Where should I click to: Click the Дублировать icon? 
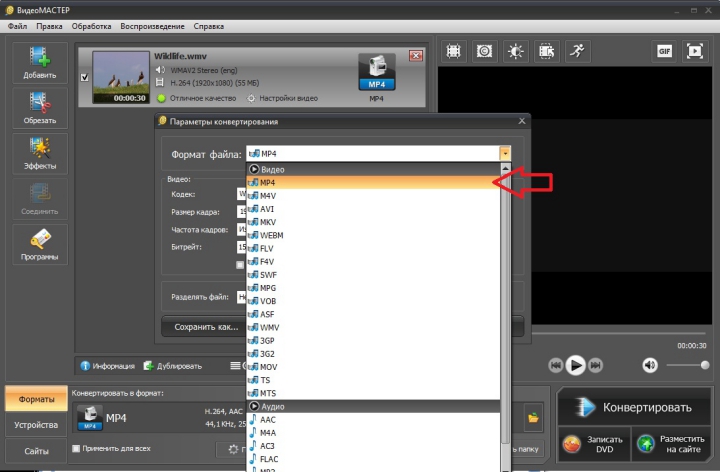click(x=148, y=366)
